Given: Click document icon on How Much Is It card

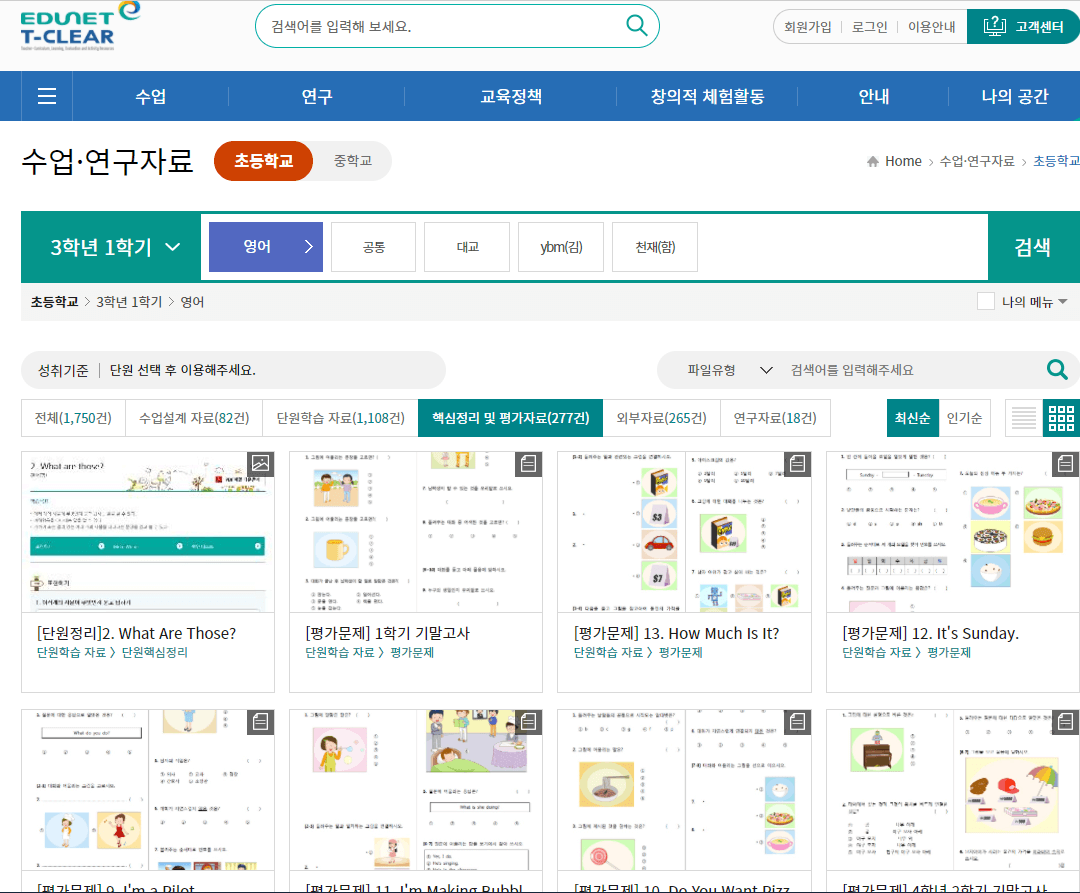Looking at the screenshot, I should 798,464.
